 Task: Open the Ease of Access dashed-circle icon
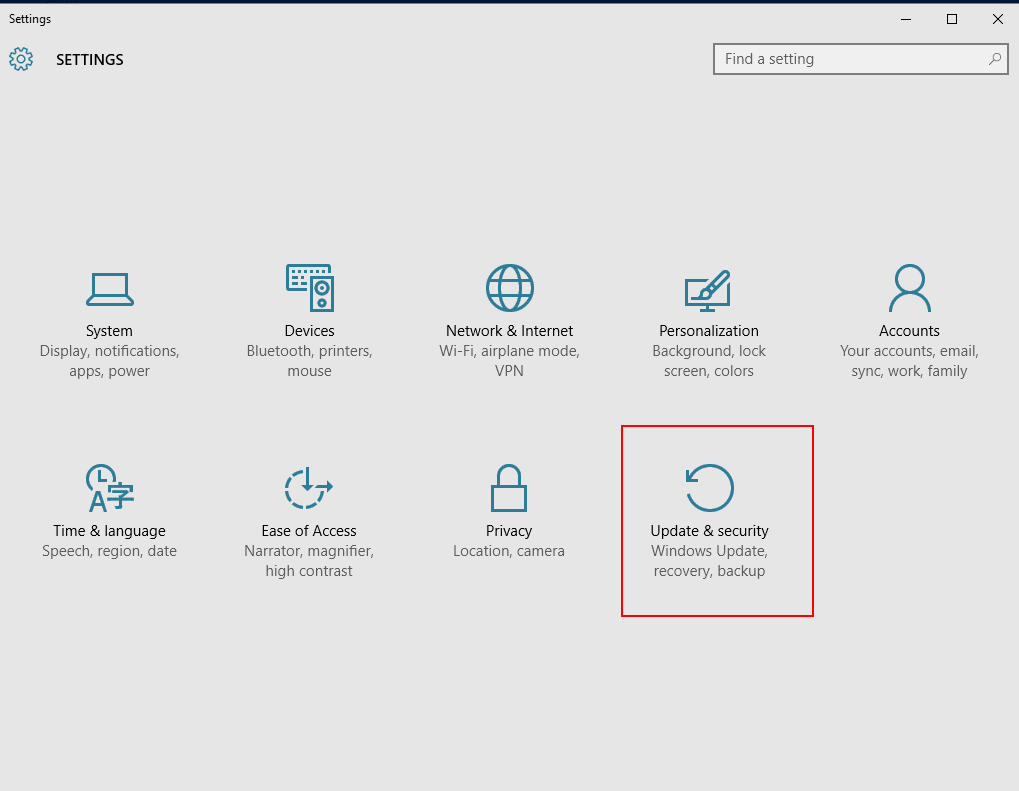[x=309, y=487]
